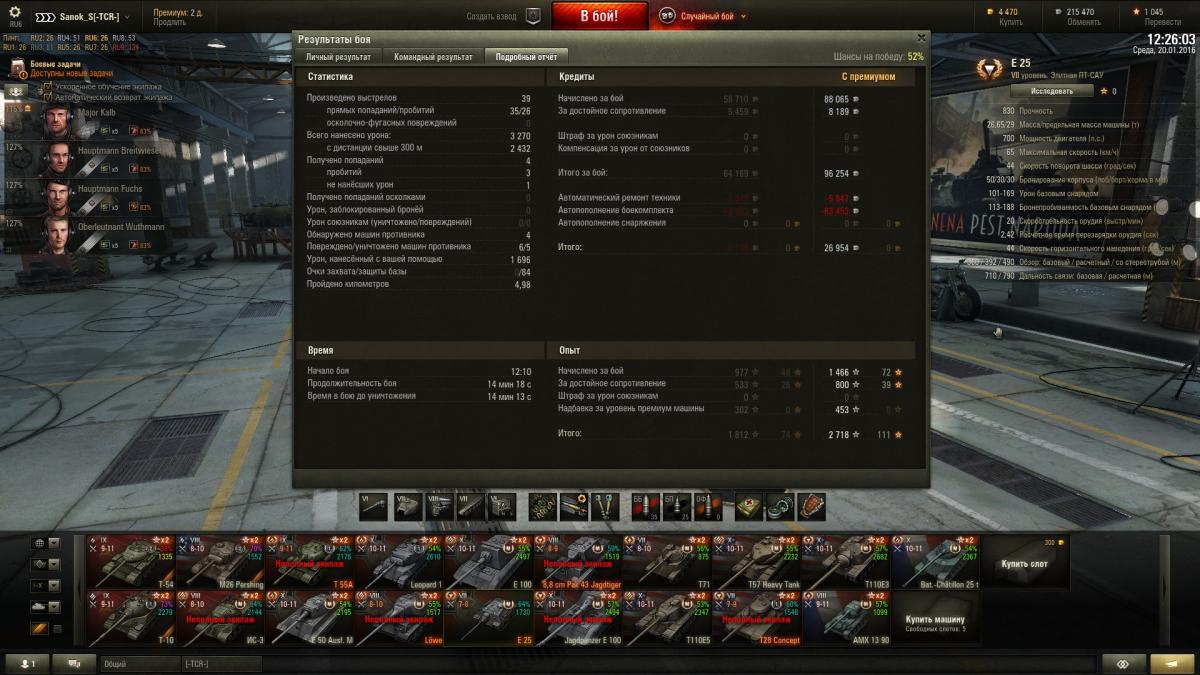Open the Общий chat channel tab
The width and height of the screenshot is (1200, 675).
(139, 663)
